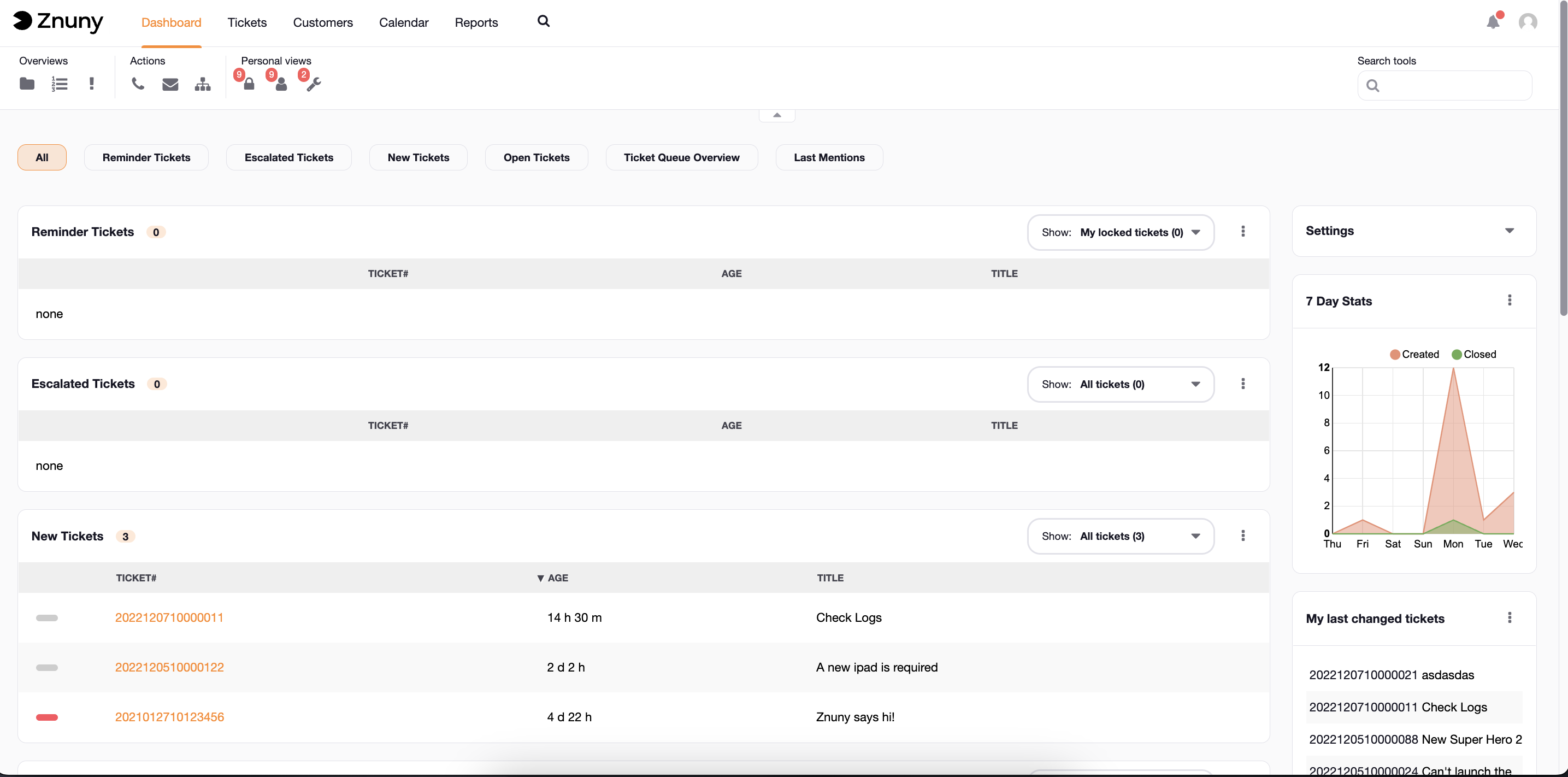Create new phone ticket icon
The image size is (1568, 777).
tap(138, 84)
